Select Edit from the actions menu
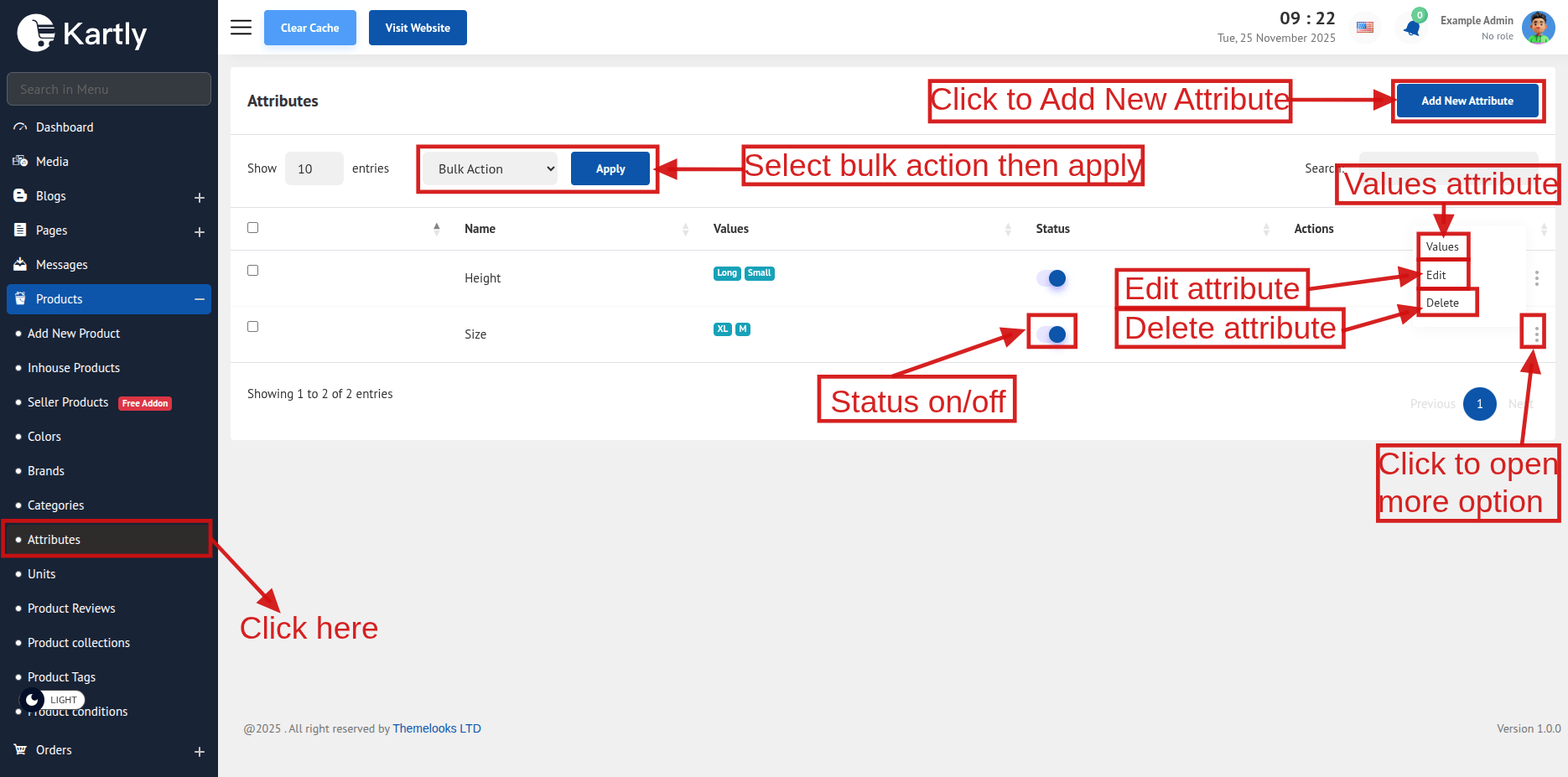 click(1436, 275)
